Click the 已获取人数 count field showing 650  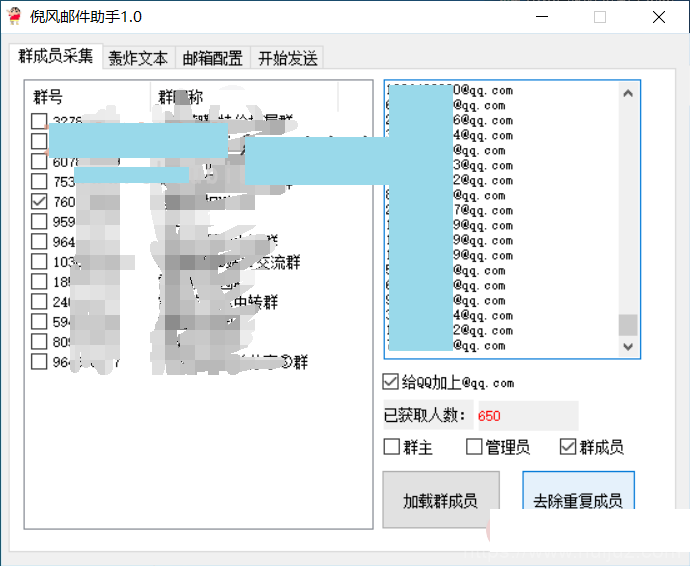click(x=528, y=415)
